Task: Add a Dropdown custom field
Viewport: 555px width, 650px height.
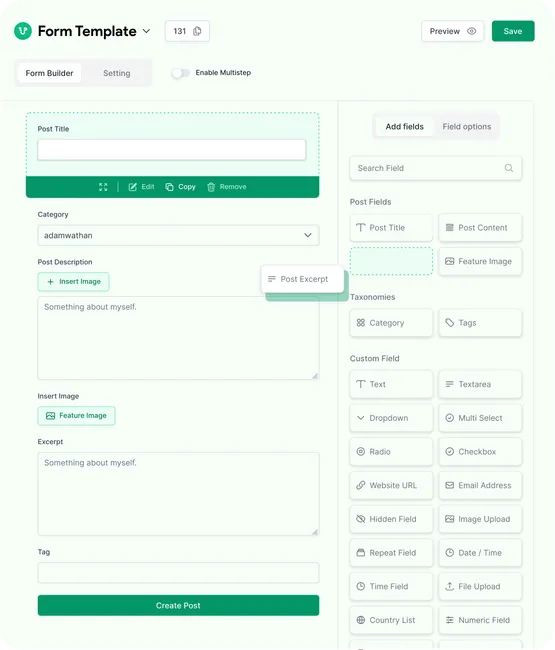Action: (x=391, y=418)
